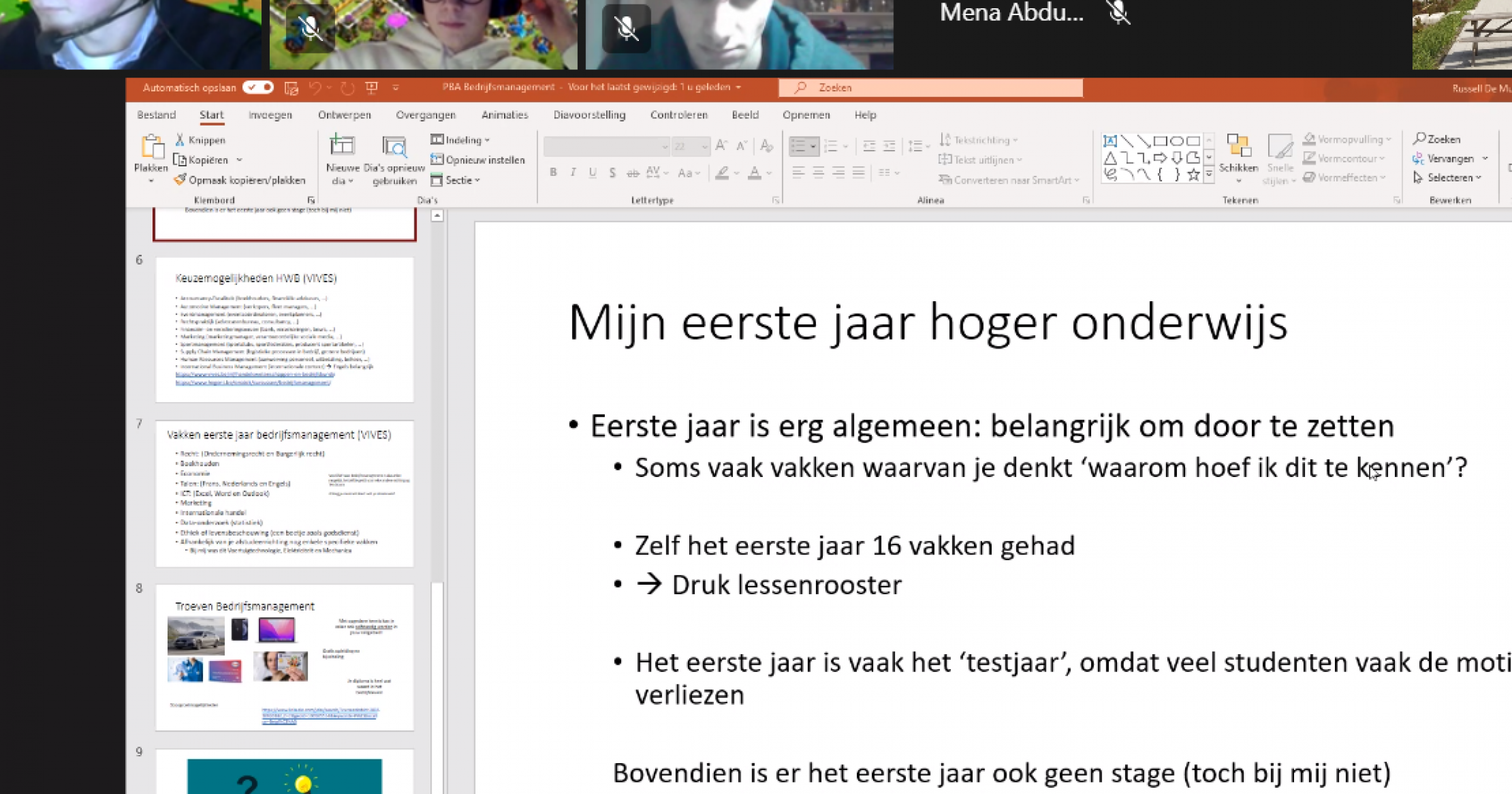1512x794 pixels.
Task: Open the Indeling layout dropdown
Action: point(460,140)
